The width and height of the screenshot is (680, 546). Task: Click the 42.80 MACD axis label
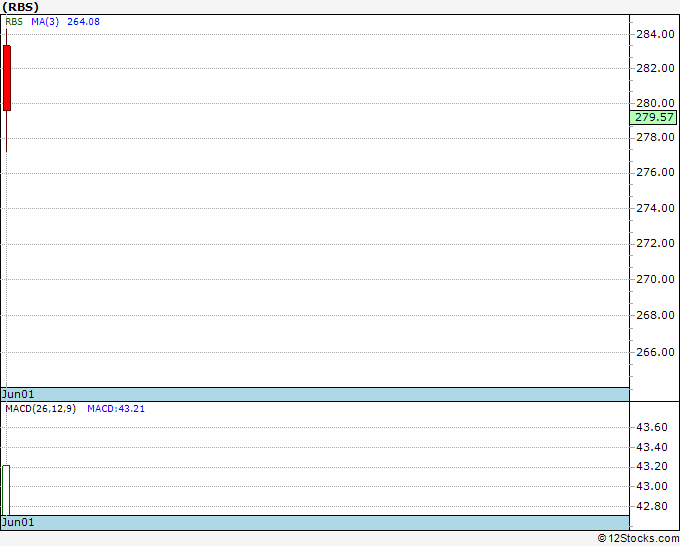(x=652, y=506)
